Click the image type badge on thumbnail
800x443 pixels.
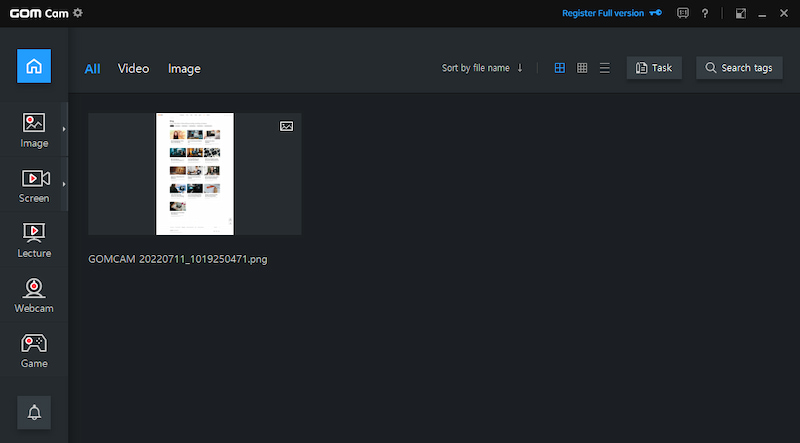(287, 126)
